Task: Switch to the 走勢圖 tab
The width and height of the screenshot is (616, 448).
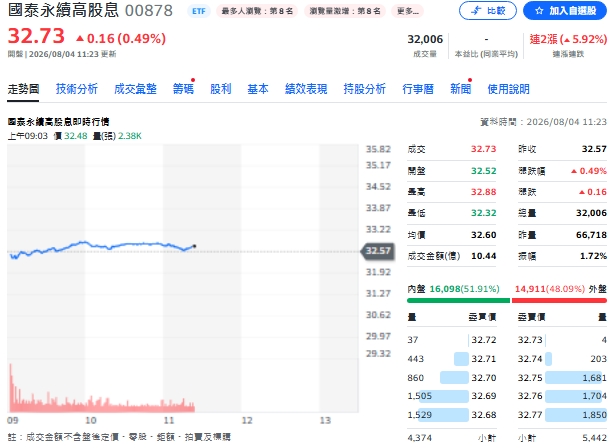Action: (x=23, y=89)
